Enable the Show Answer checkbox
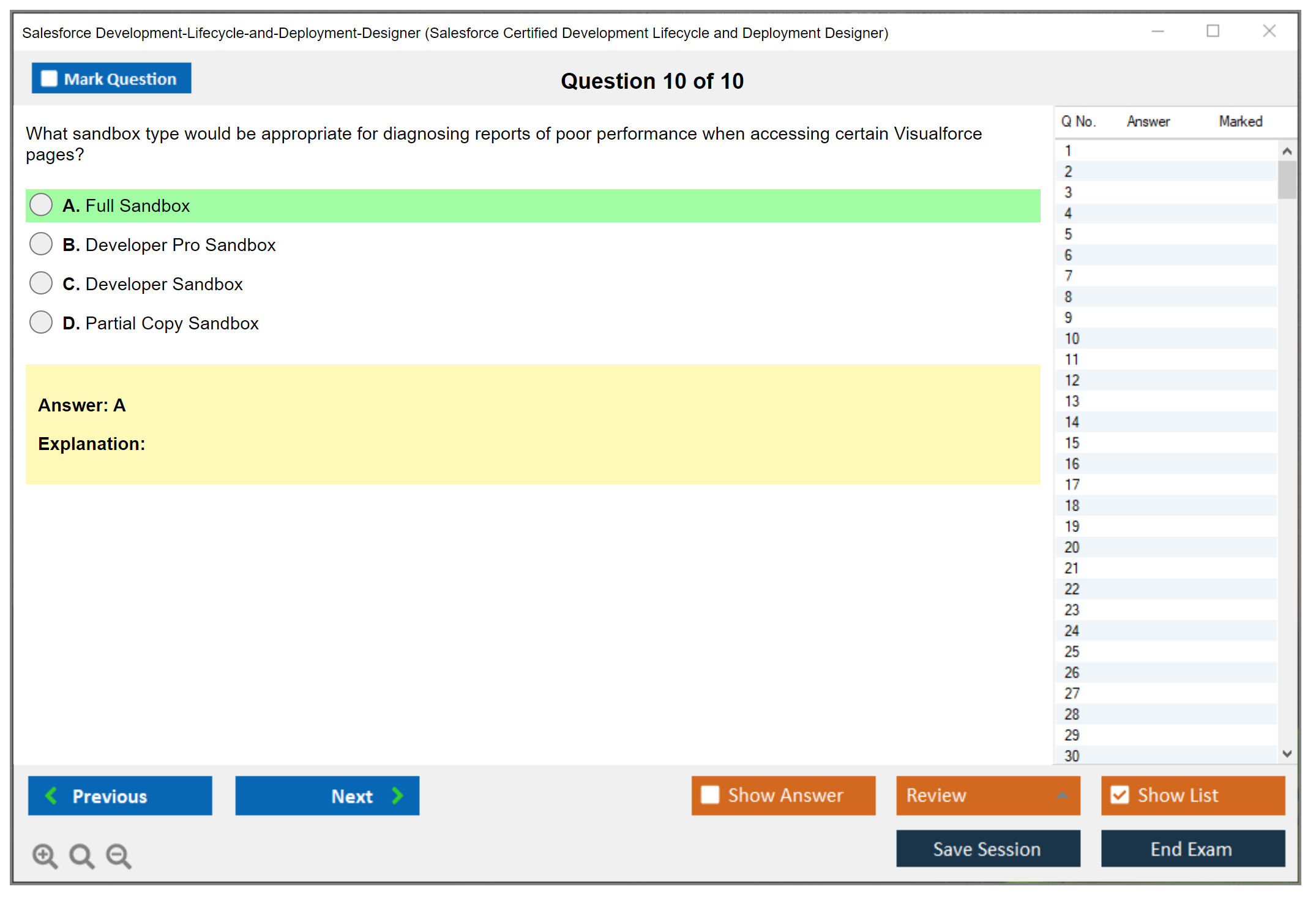This screenshot has width=1316, height=900. [x=710, y=795]
